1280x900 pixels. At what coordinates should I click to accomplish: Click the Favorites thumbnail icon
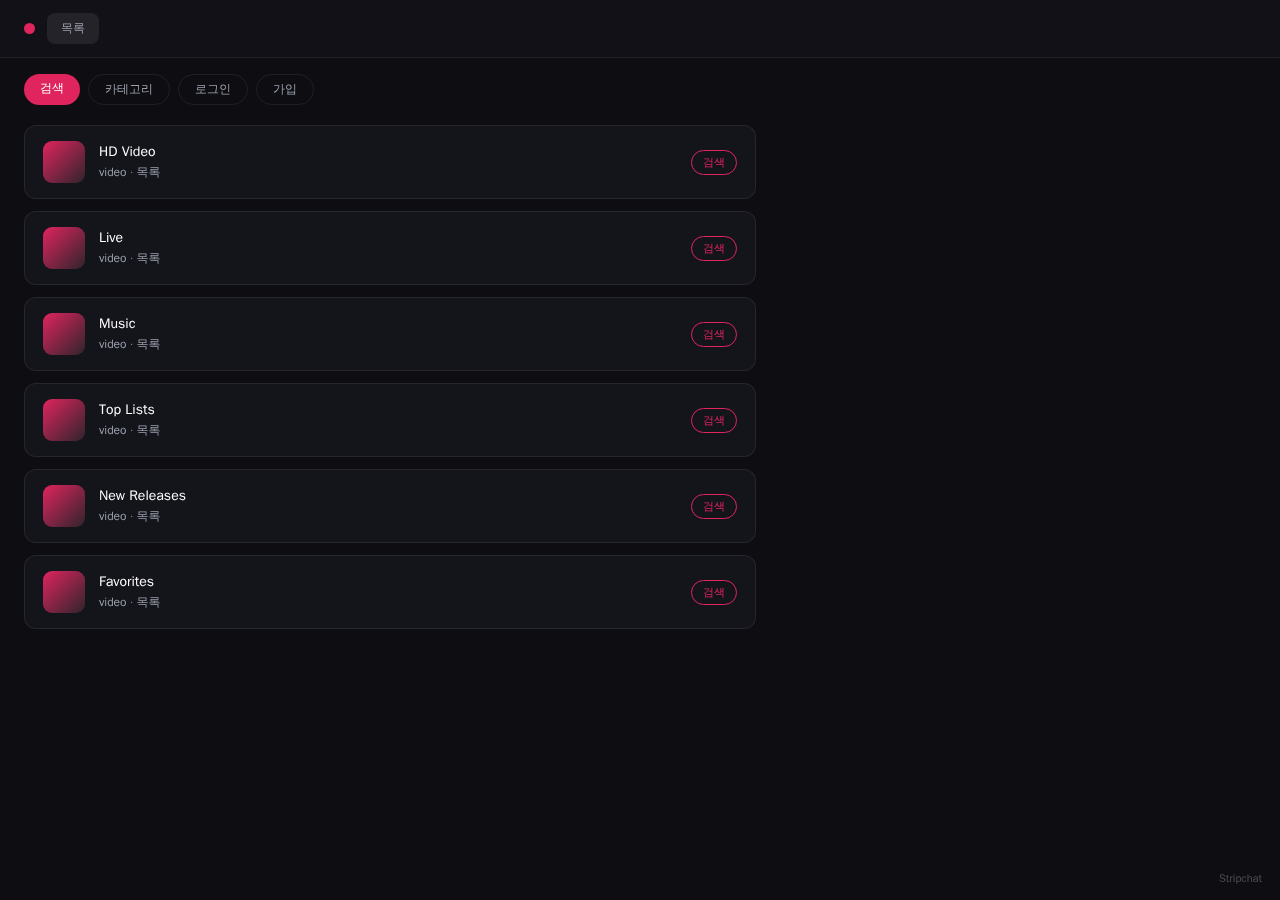pyautogui.click(x=64, y=592)
